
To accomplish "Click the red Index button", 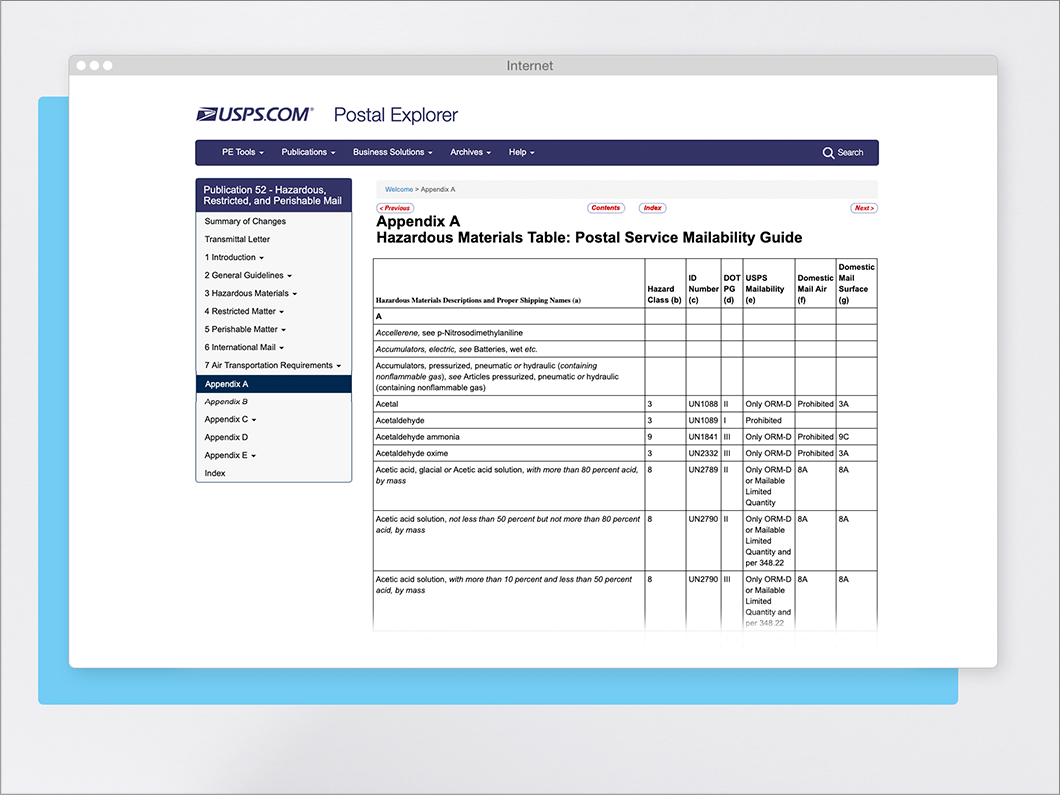I will click(x=652, y=208).
